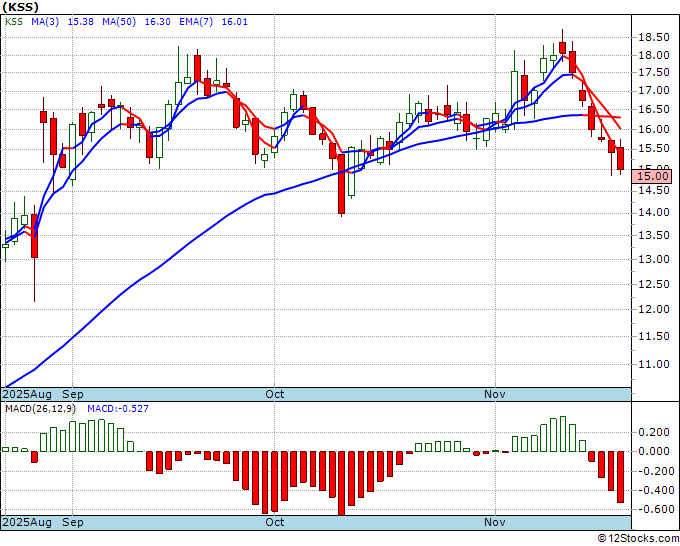The width and height of the screenshot is (680, 546).
Task: Click the 14.50 price axis label
Action: (x=654, y=190)
